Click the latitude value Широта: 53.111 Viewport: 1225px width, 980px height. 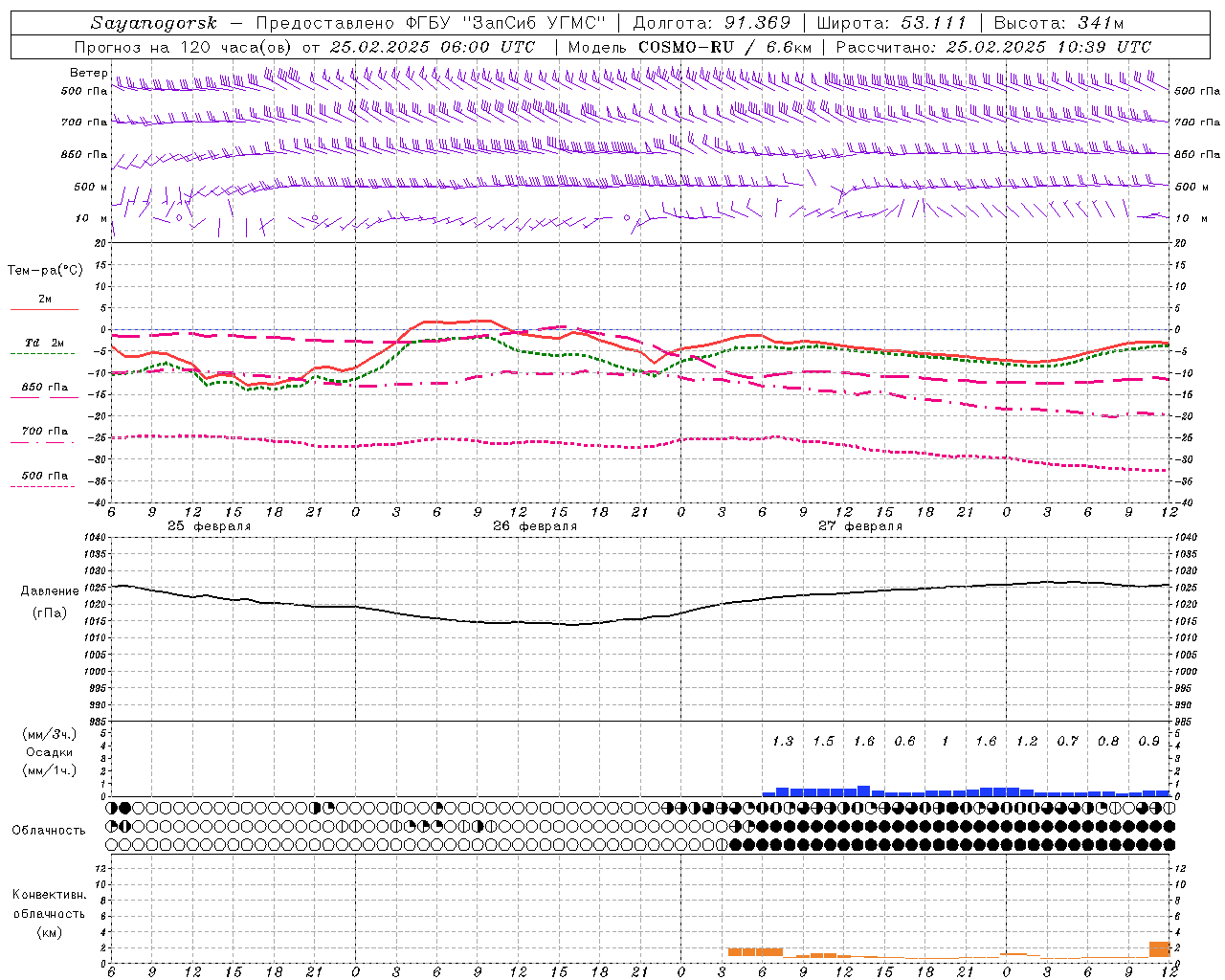tap(892, 23)
